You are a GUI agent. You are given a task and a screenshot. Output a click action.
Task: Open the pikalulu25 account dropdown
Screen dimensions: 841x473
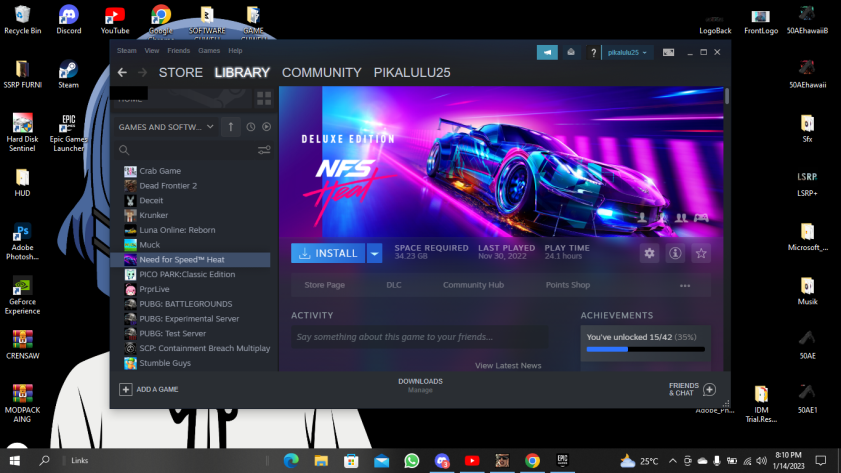coord(627,53)
